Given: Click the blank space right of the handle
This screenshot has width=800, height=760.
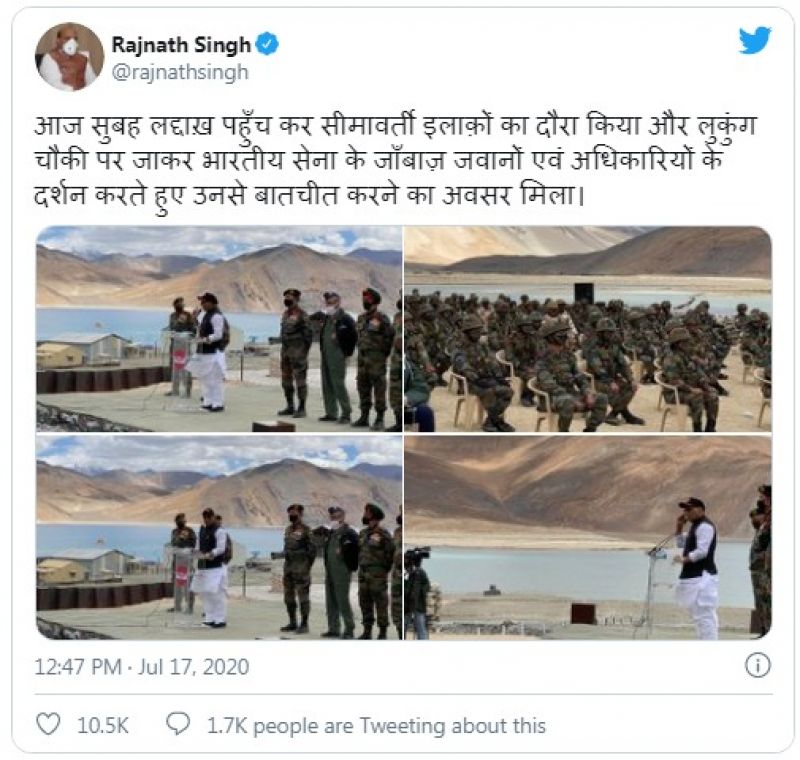Looking at the screenshot, I should 490,72.
